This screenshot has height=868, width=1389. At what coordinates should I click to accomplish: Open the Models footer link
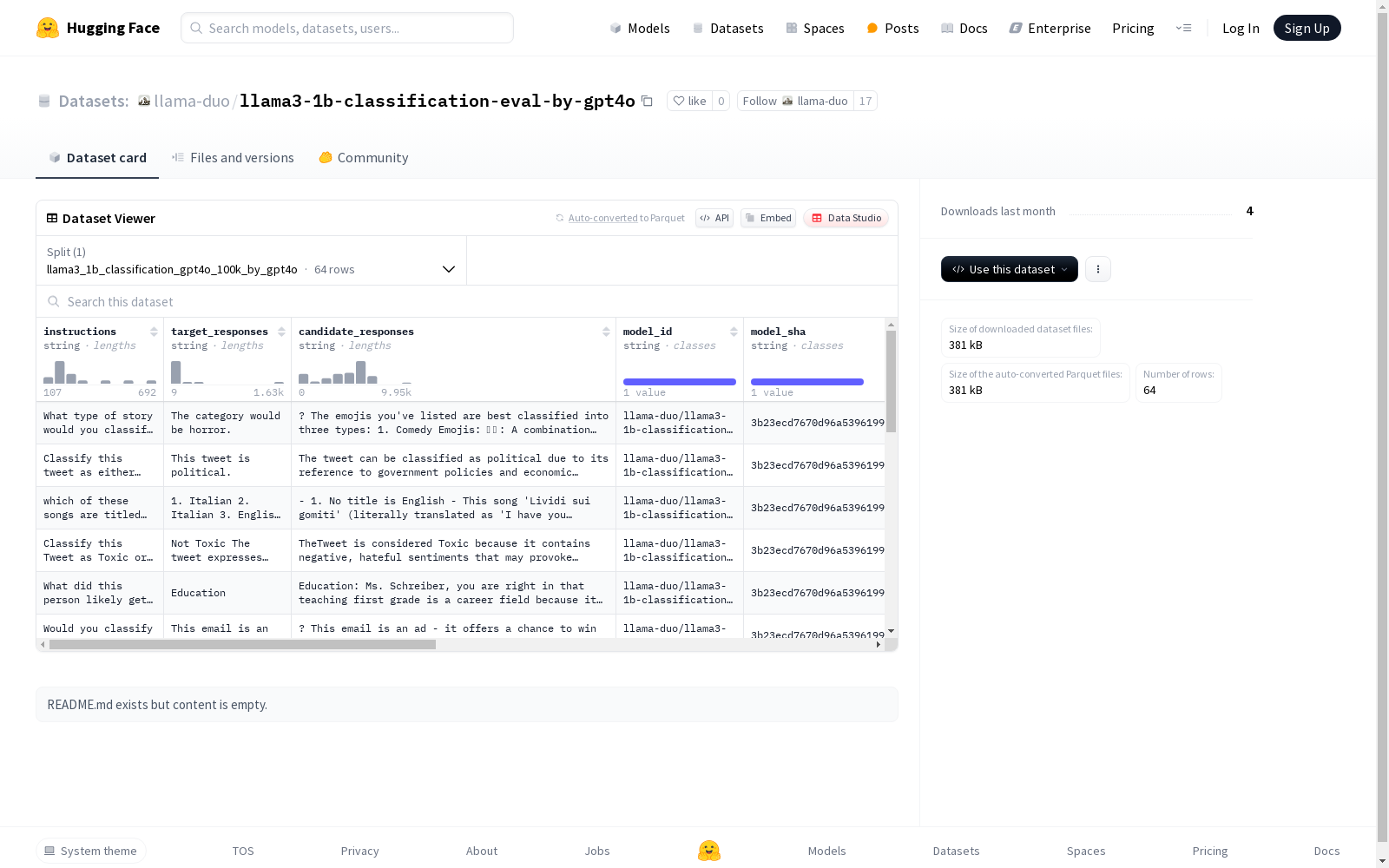(827, 851)
